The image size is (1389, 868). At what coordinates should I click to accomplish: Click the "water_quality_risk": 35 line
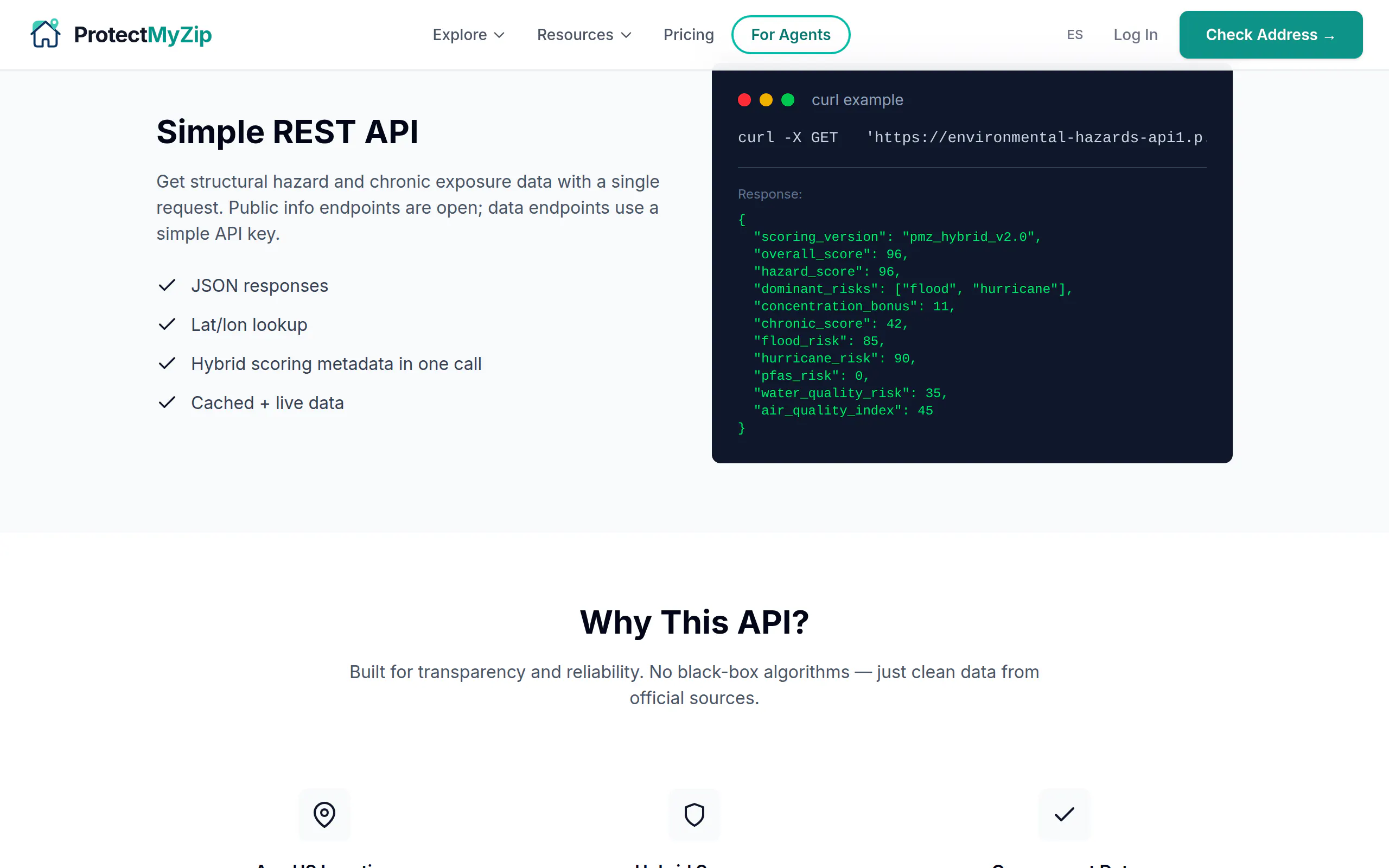(850, 393)
